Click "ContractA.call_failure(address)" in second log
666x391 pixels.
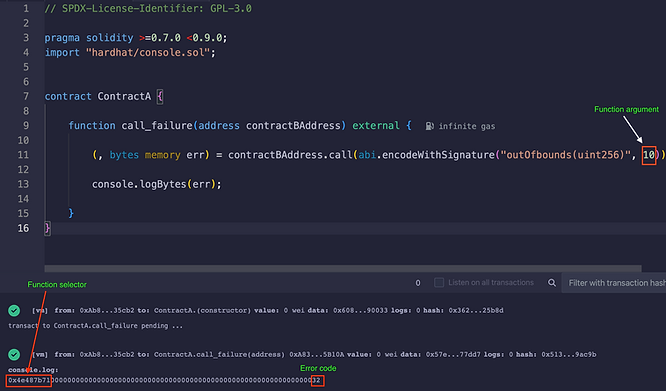[x=219, y=354]
